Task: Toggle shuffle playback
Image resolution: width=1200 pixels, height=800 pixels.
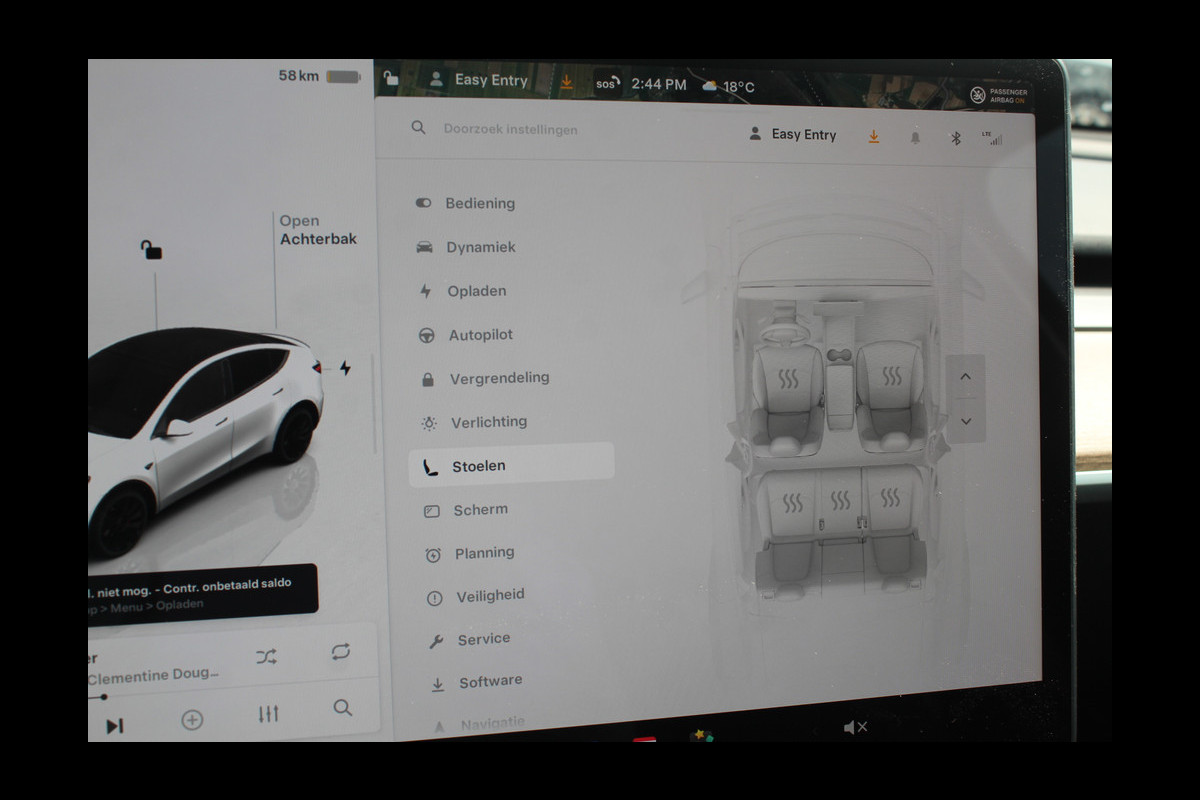Action: [x=266, y=656]
